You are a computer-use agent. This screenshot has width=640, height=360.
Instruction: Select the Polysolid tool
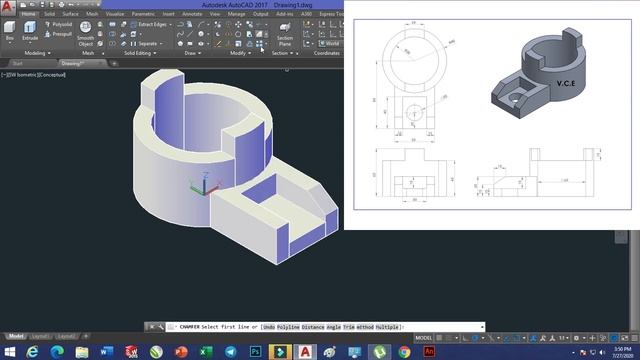click(58, 24)
